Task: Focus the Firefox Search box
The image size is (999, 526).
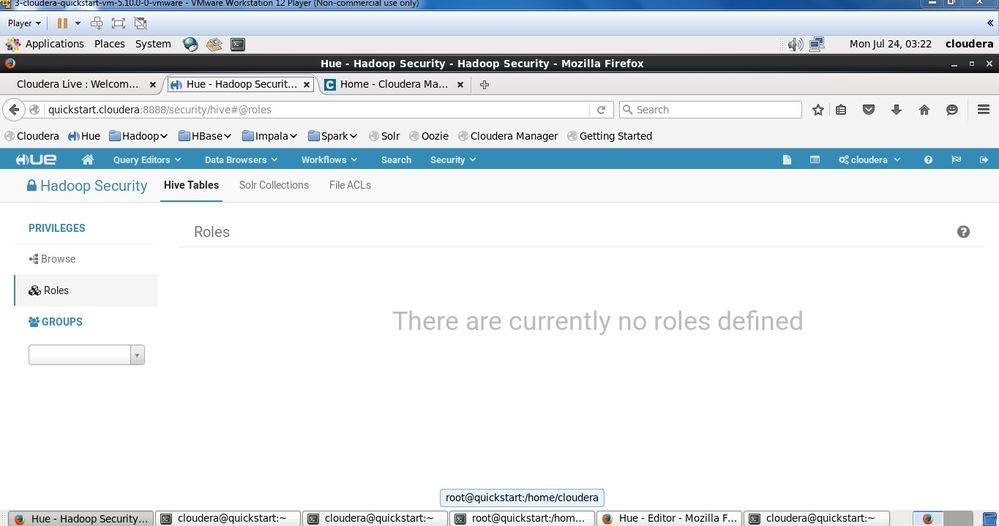Action: point(710,110)
